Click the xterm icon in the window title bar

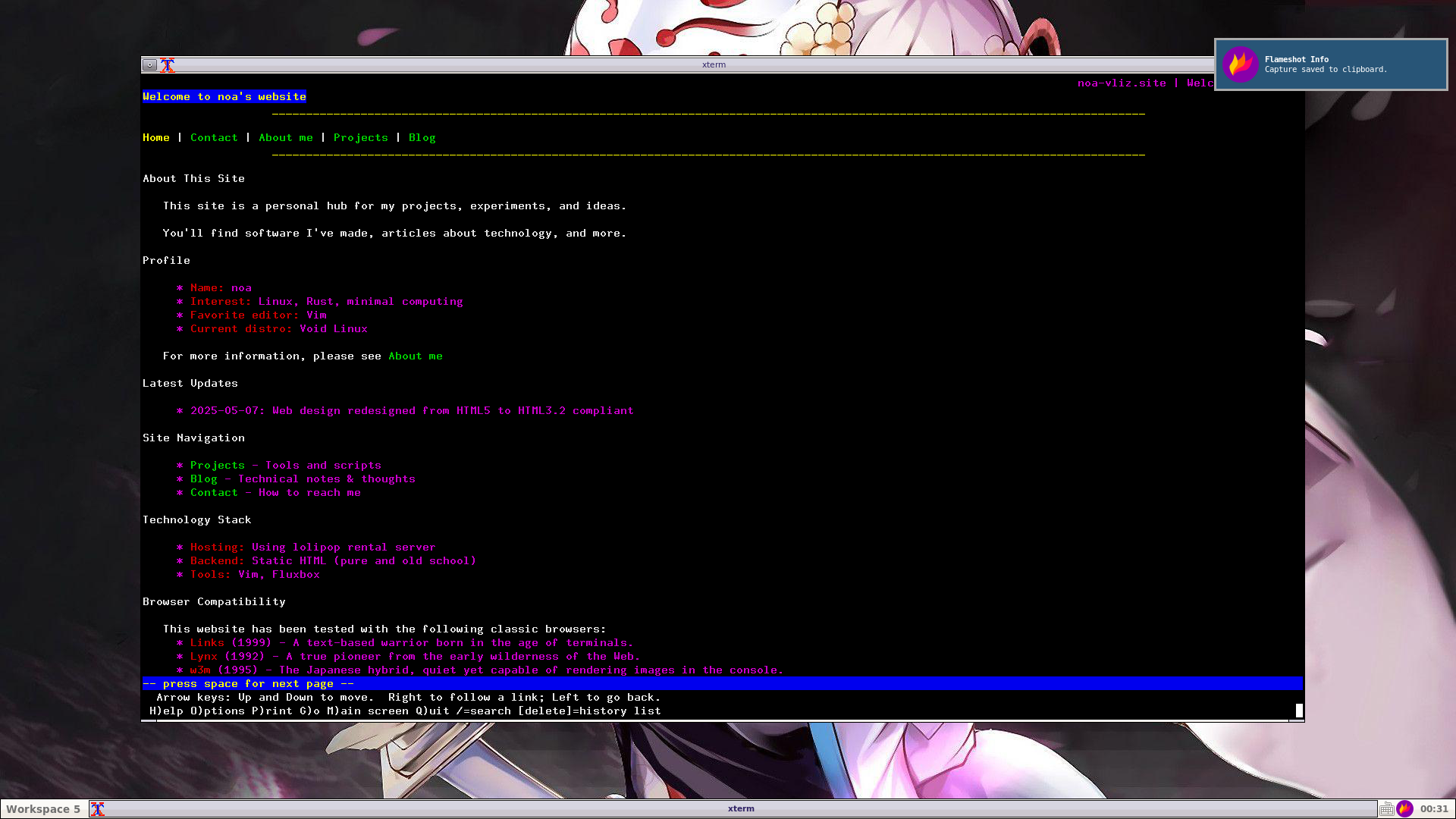click(168, 64)
